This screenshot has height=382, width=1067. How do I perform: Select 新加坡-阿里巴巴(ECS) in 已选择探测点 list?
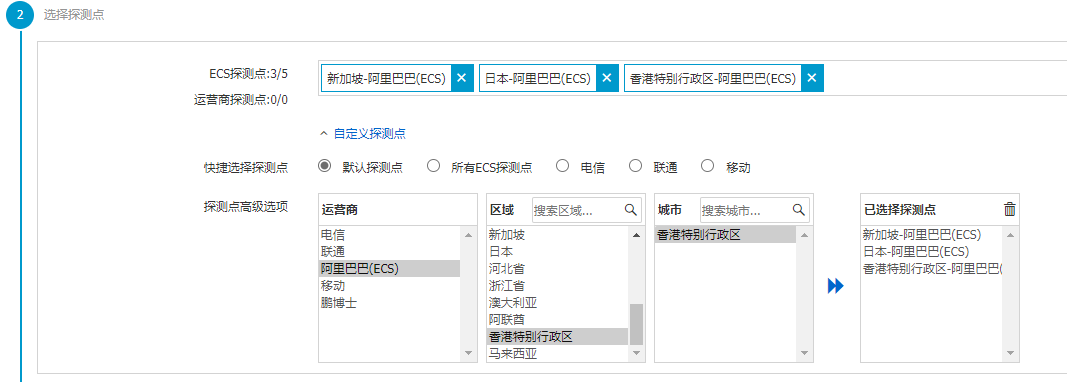932,235
